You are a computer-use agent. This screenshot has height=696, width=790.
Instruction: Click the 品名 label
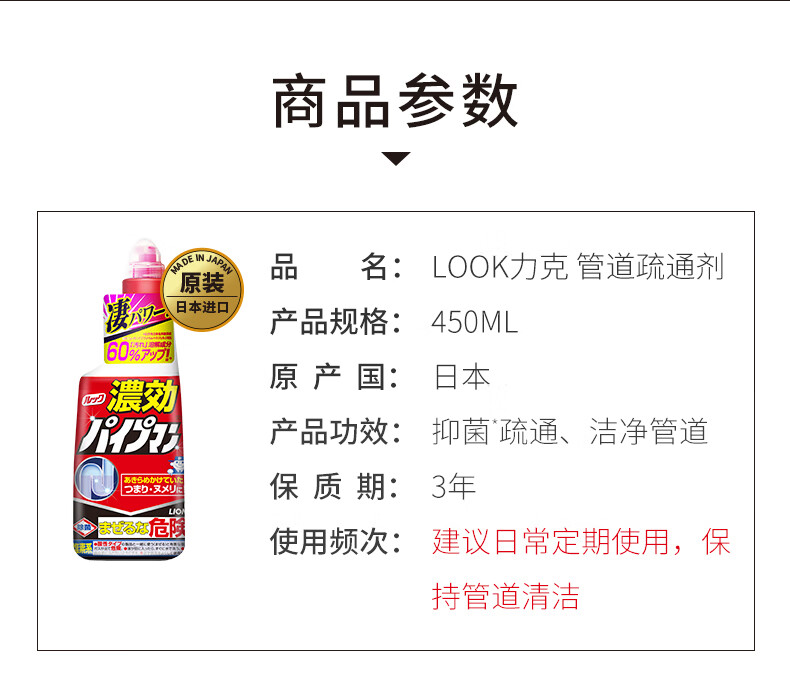pyautogui.click(x=336, y=267)
